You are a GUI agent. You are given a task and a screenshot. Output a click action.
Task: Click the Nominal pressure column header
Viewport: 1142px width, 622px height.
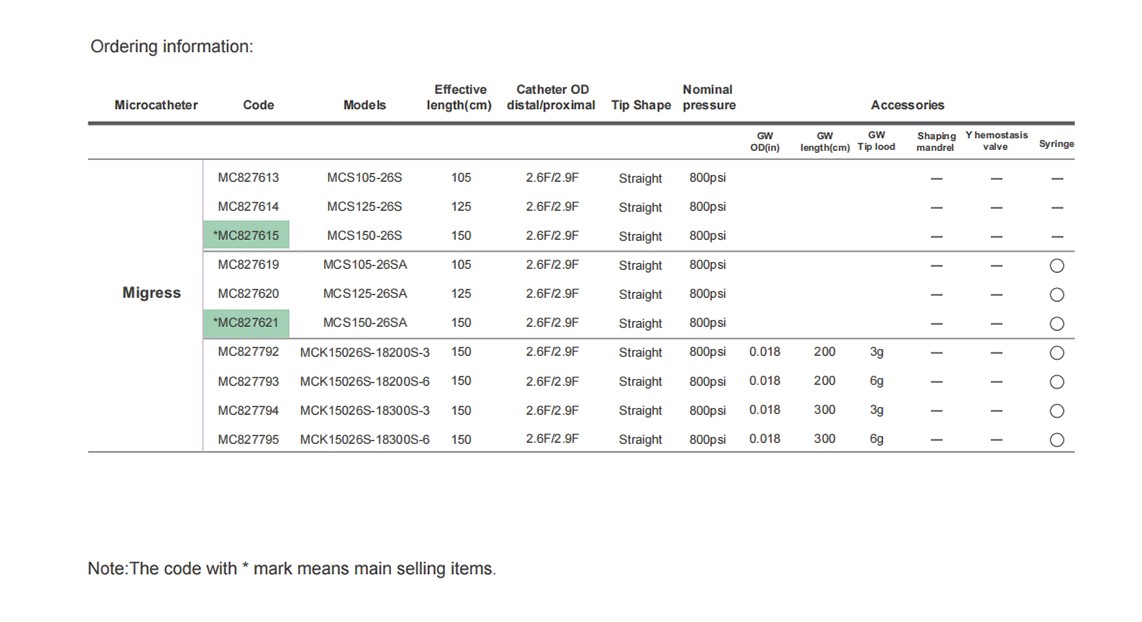click(x=708, y=97)
